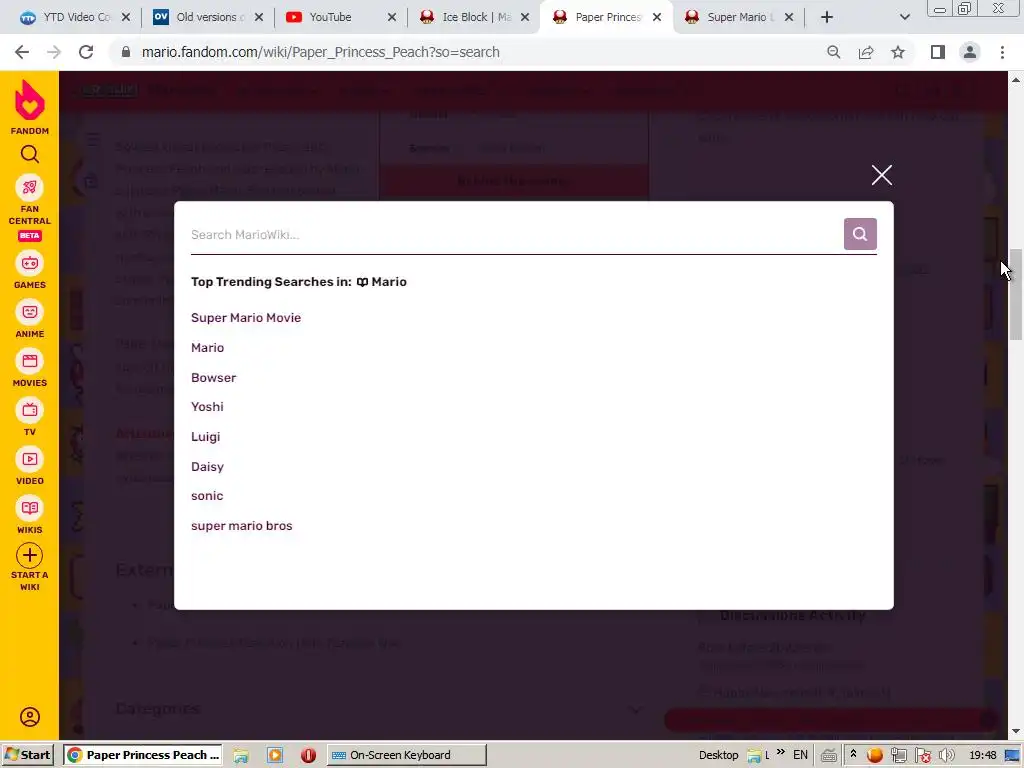The width and height of the screenshot is (1024, 768).
Task: Open the EN language indicator
Action: (800, 755)
